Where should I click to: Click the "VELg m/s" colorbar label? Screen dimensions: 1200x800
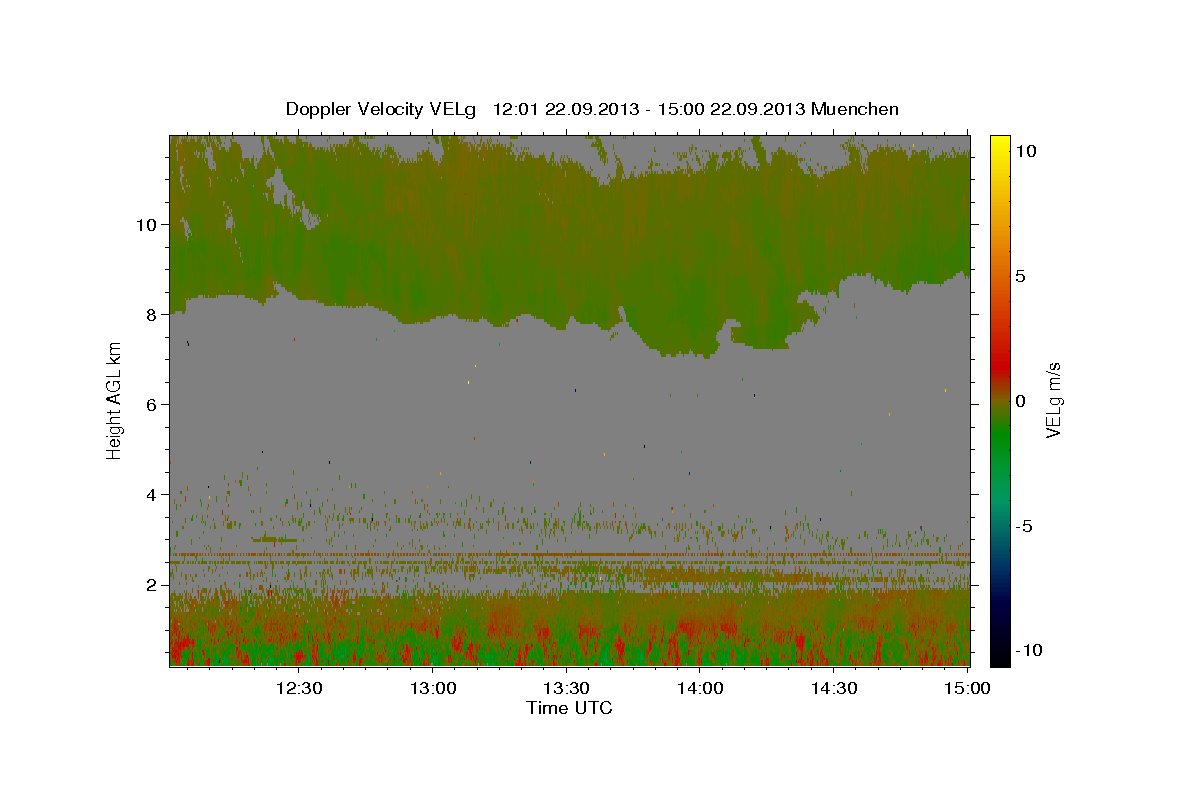(x=1053, y=400)
